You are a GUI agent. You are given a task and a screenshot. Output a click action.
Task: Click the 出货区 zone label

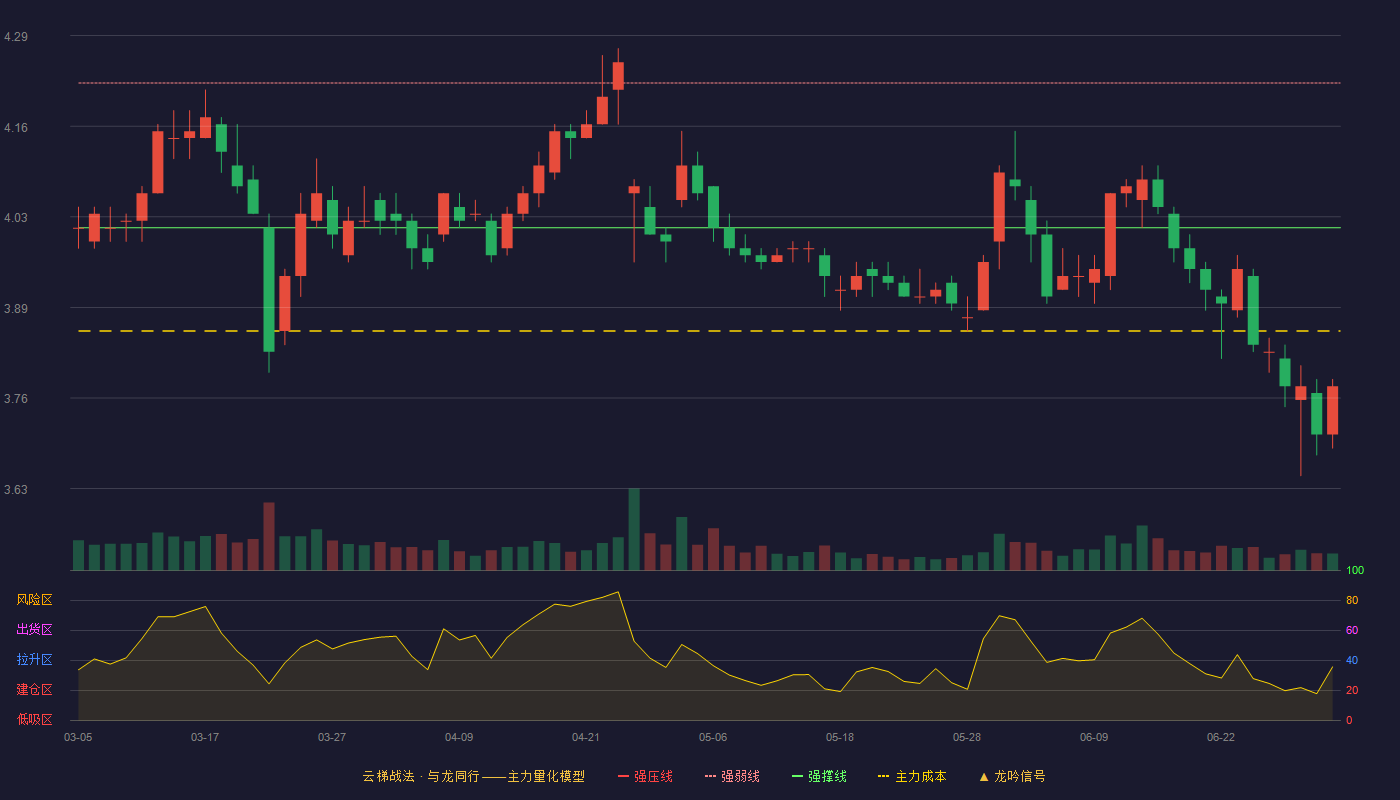click(34, 630)
